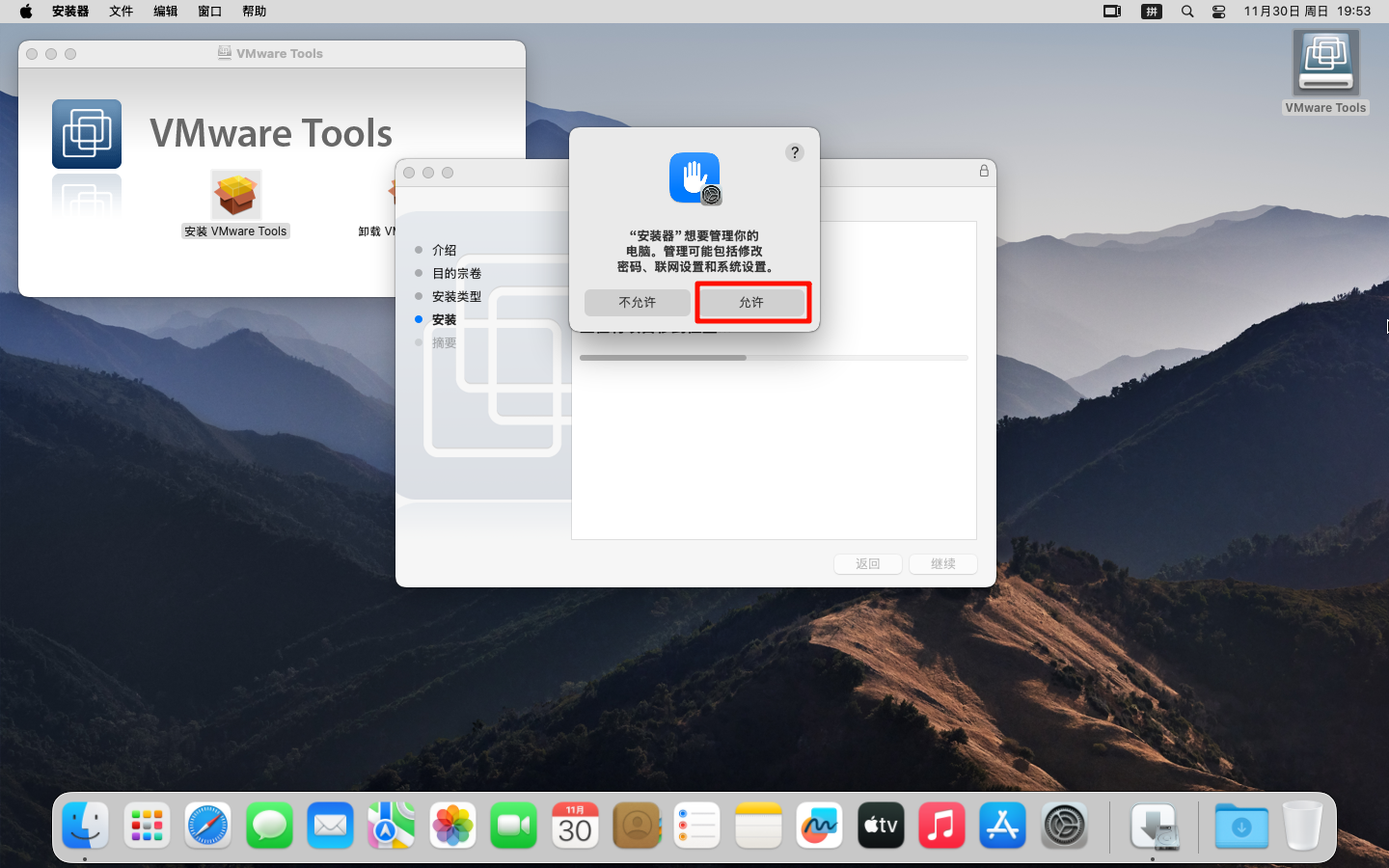The image size is (1389, 868).
Task: Open Music from the Dock
Action: pos(942,826)
